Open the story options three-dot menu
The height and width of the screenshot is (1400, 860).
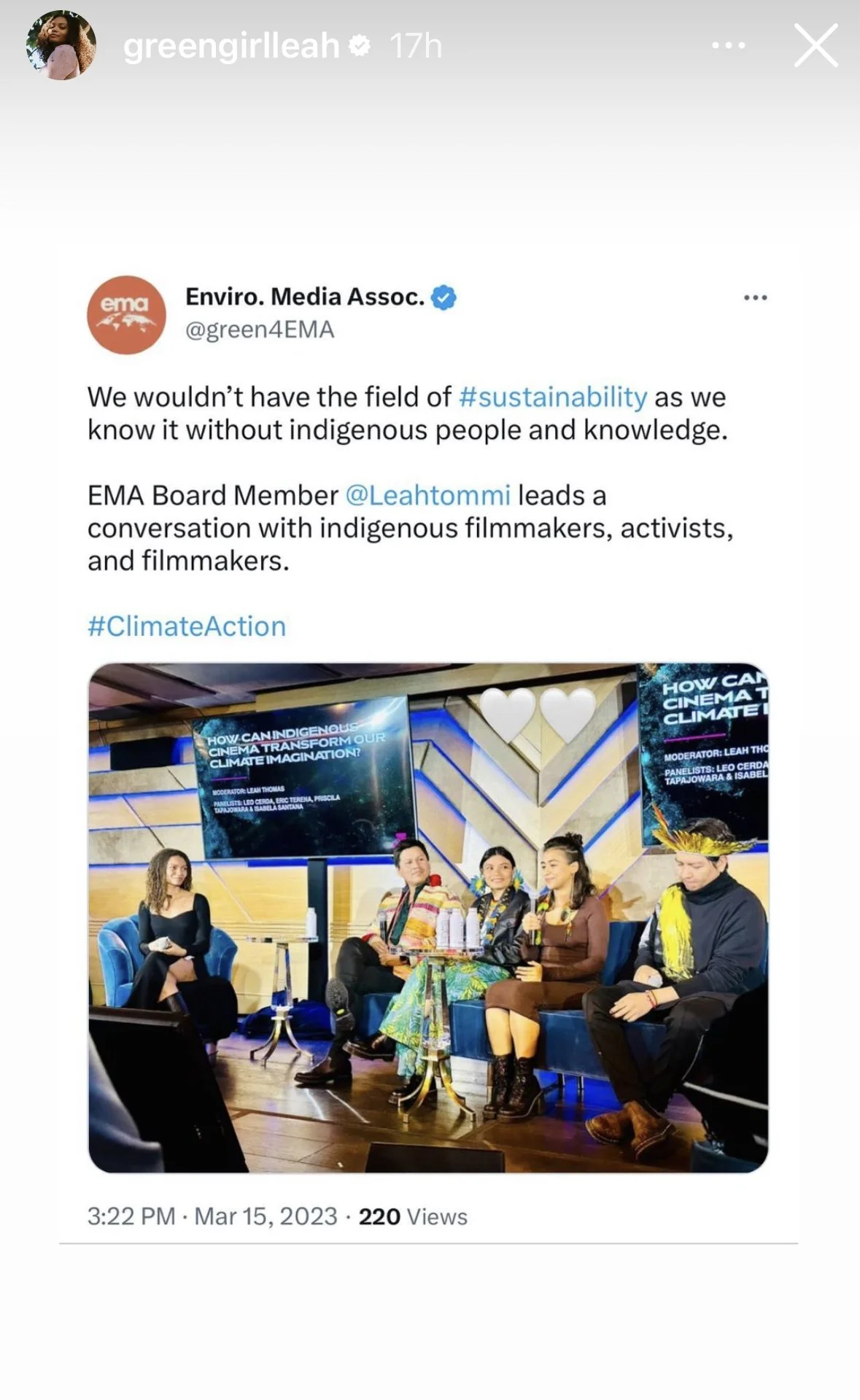729,45
